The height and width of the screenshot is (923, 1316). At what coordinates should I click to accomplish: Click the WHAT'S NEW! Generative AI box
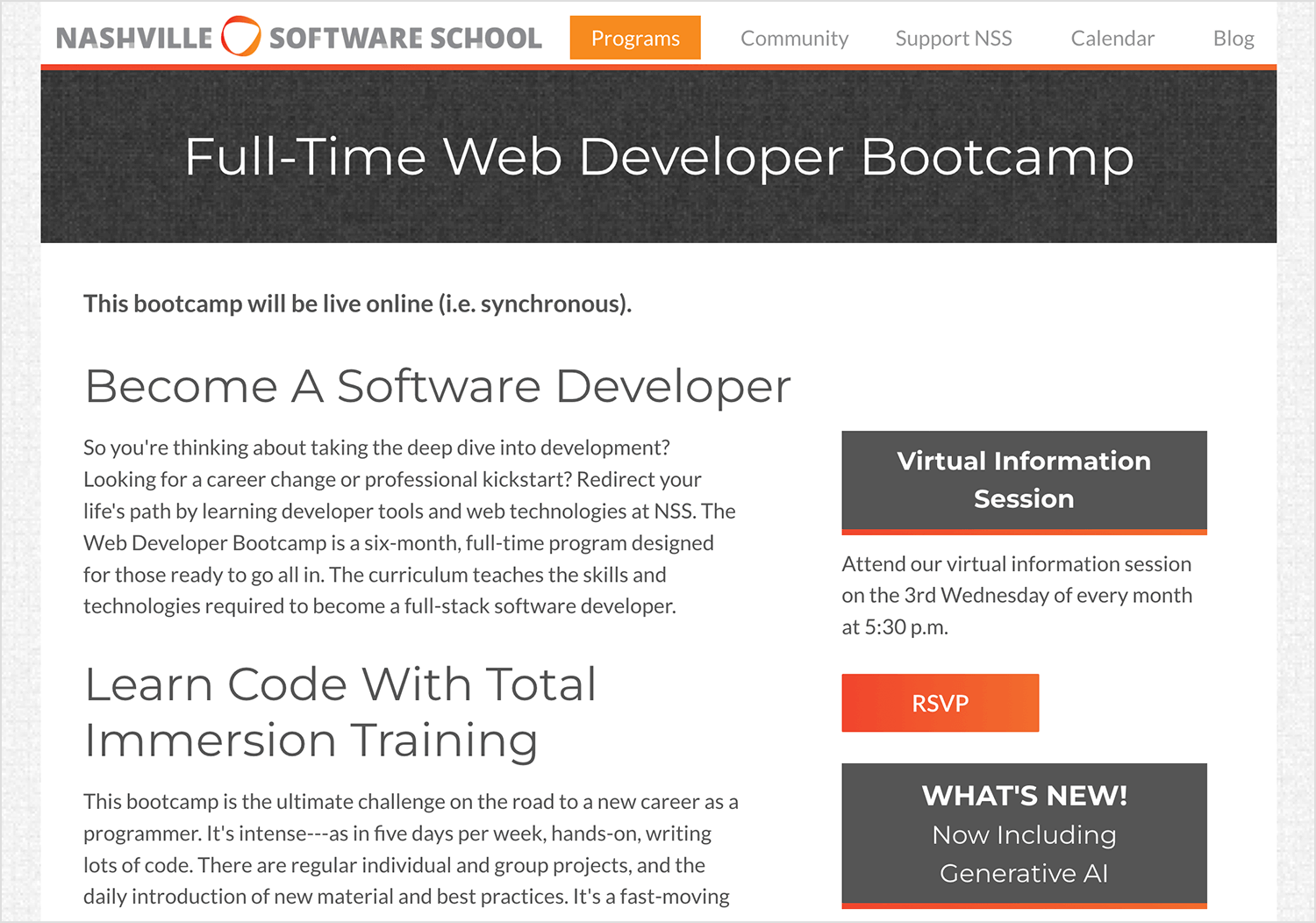pyautogui.click(x=1025, y=835)
